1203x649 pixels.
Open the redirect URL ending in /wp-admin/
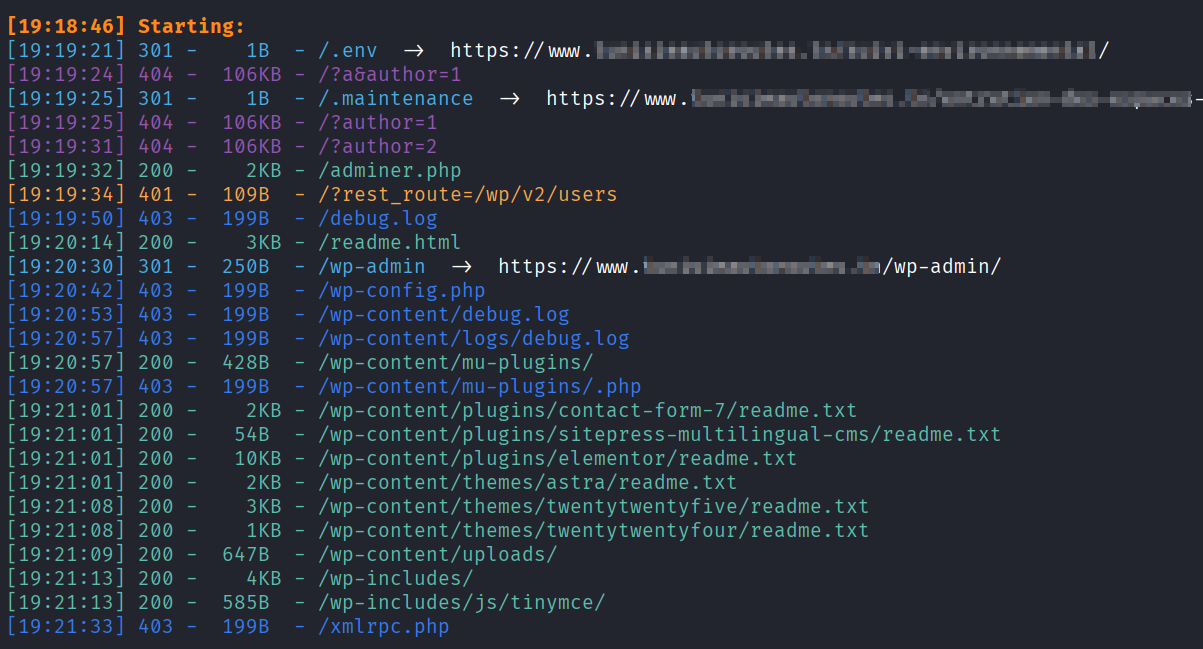749,267
